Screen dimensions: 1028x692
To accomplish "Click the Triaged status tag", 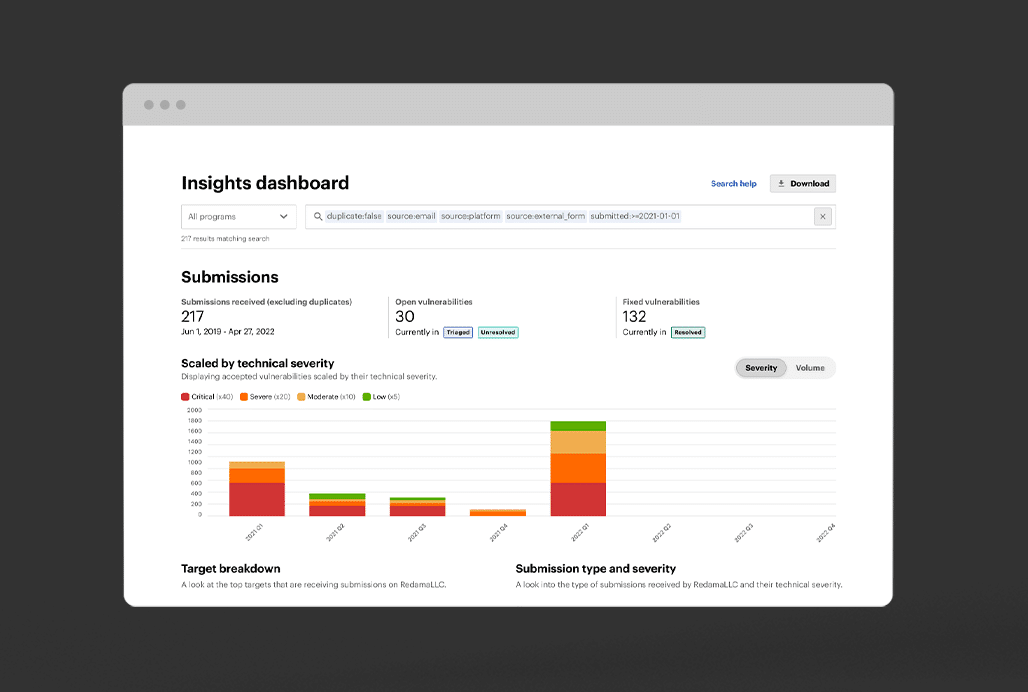I will pos(458,333).
